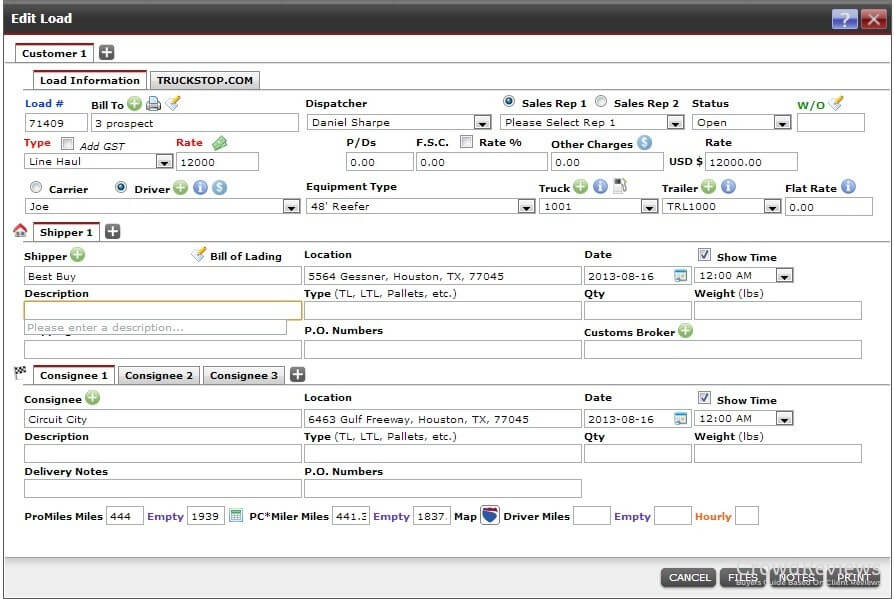This screenshot has width=894, height=599.
Task: Click the Flat Rate info icon
Action: [848, 186]
